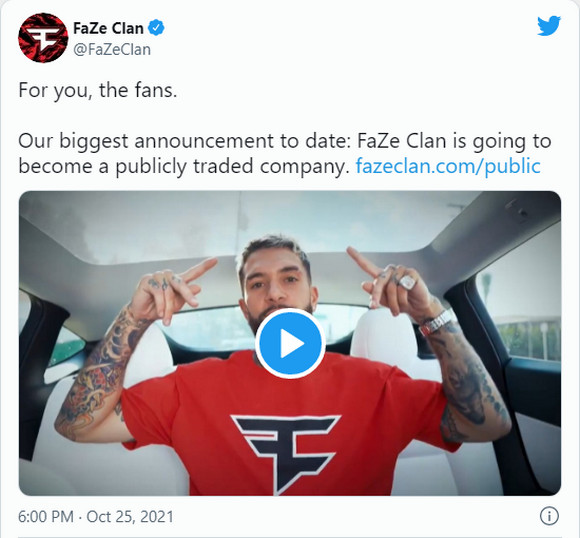Click the FaZe Clan display name
This screenshot has height=538, width=580.
pos(108,28)
